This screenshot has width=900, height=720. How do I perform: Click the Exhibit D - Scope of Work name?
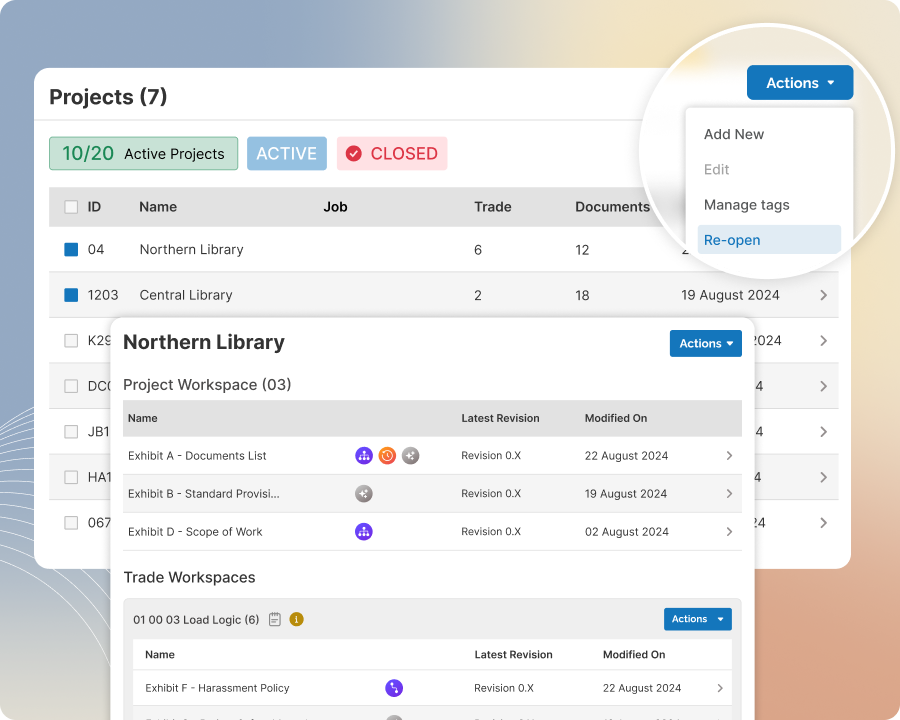(x=195, y=532)
